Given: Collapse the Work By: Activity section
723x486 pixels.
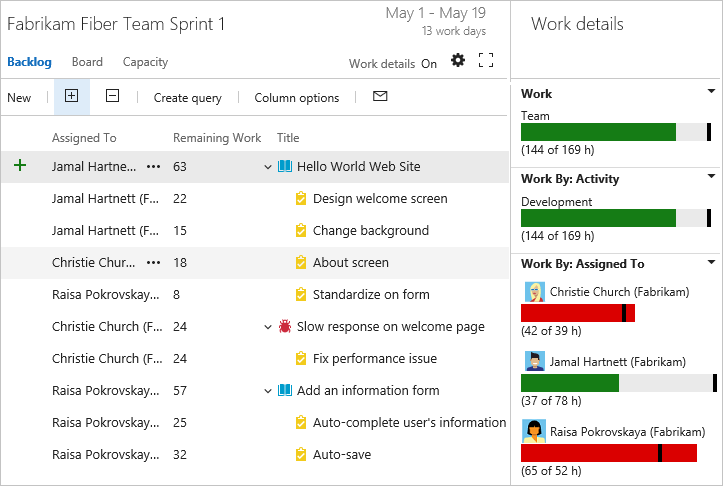Looking at the screenshot, I should (x=711, y=176).
